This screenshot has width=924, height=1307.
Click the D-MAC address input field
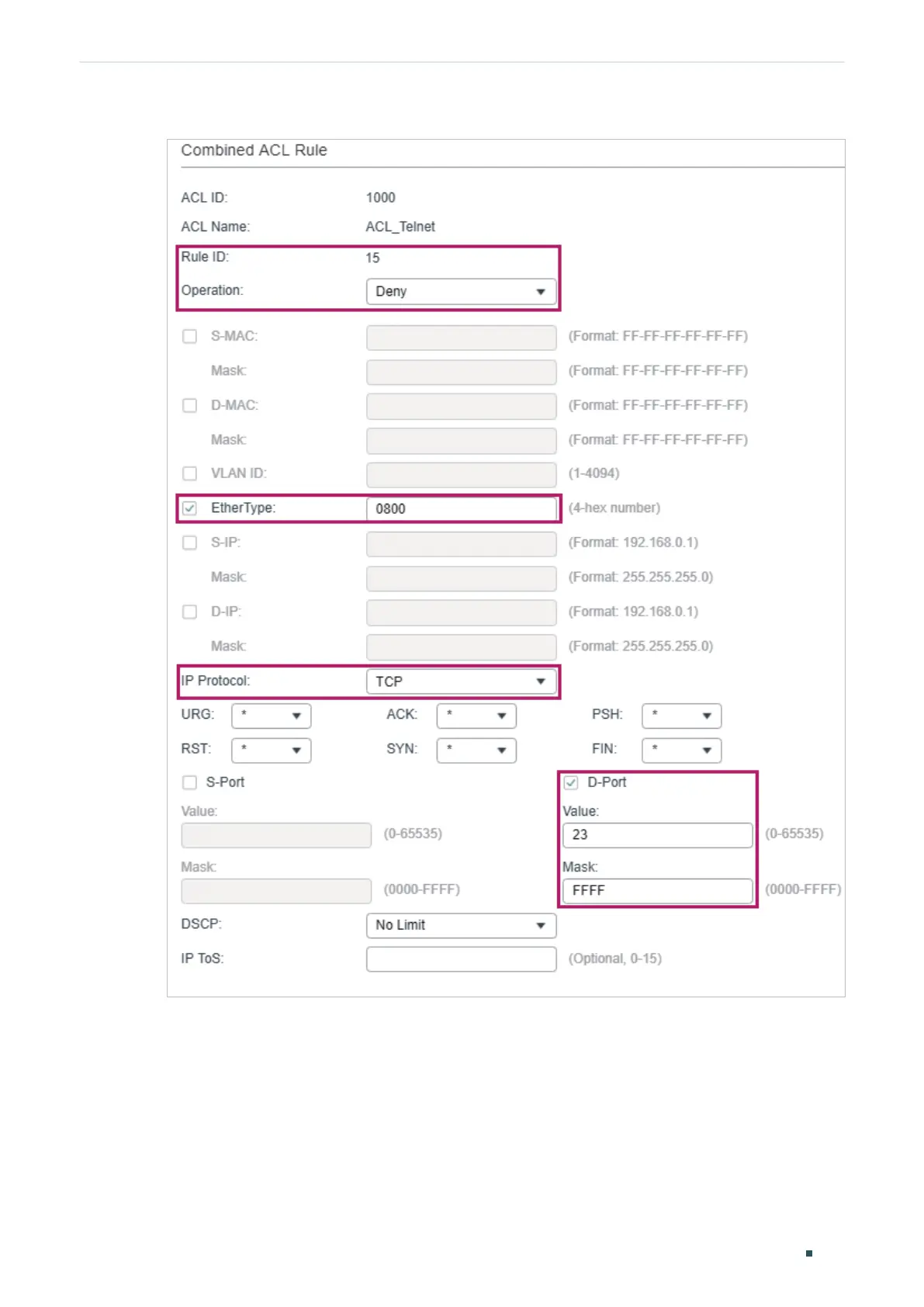(461, 406)
